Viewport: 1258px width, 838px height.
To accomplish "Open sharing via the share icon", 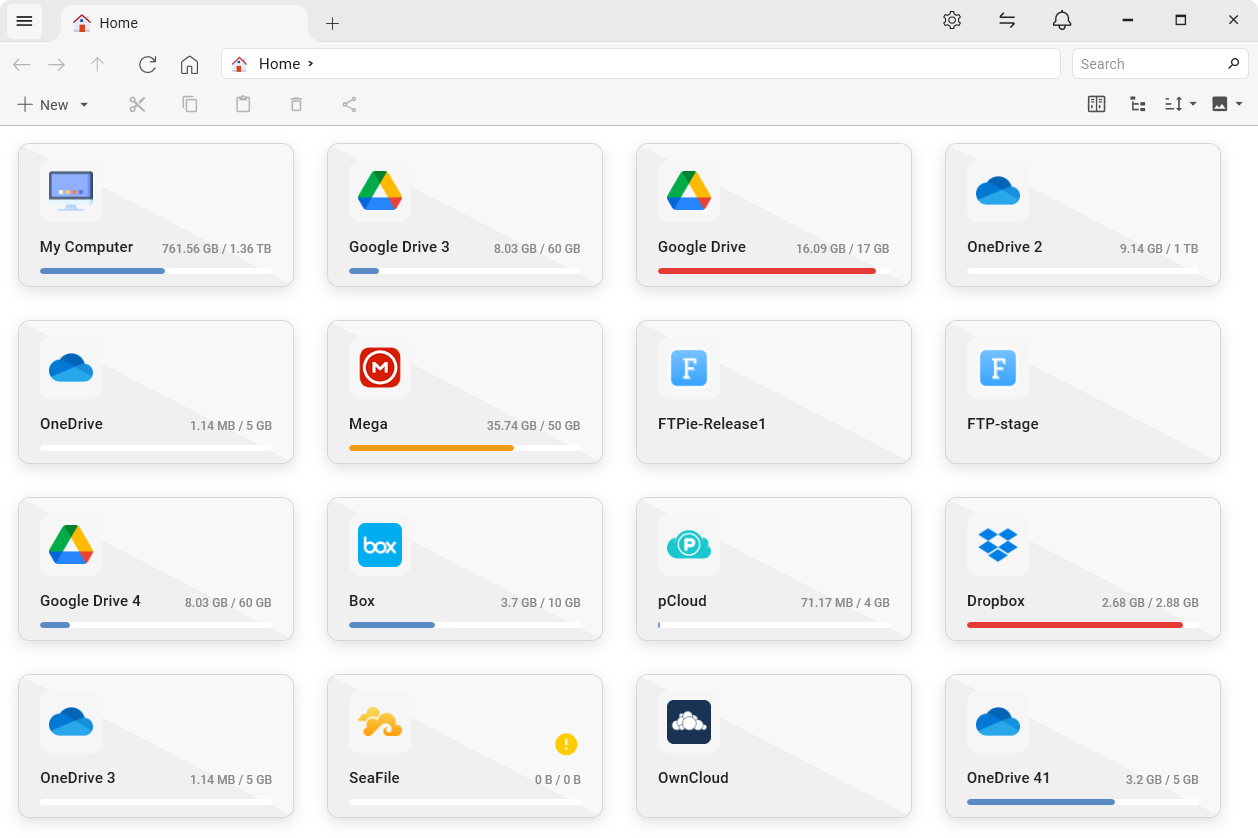I will point(349,104).
